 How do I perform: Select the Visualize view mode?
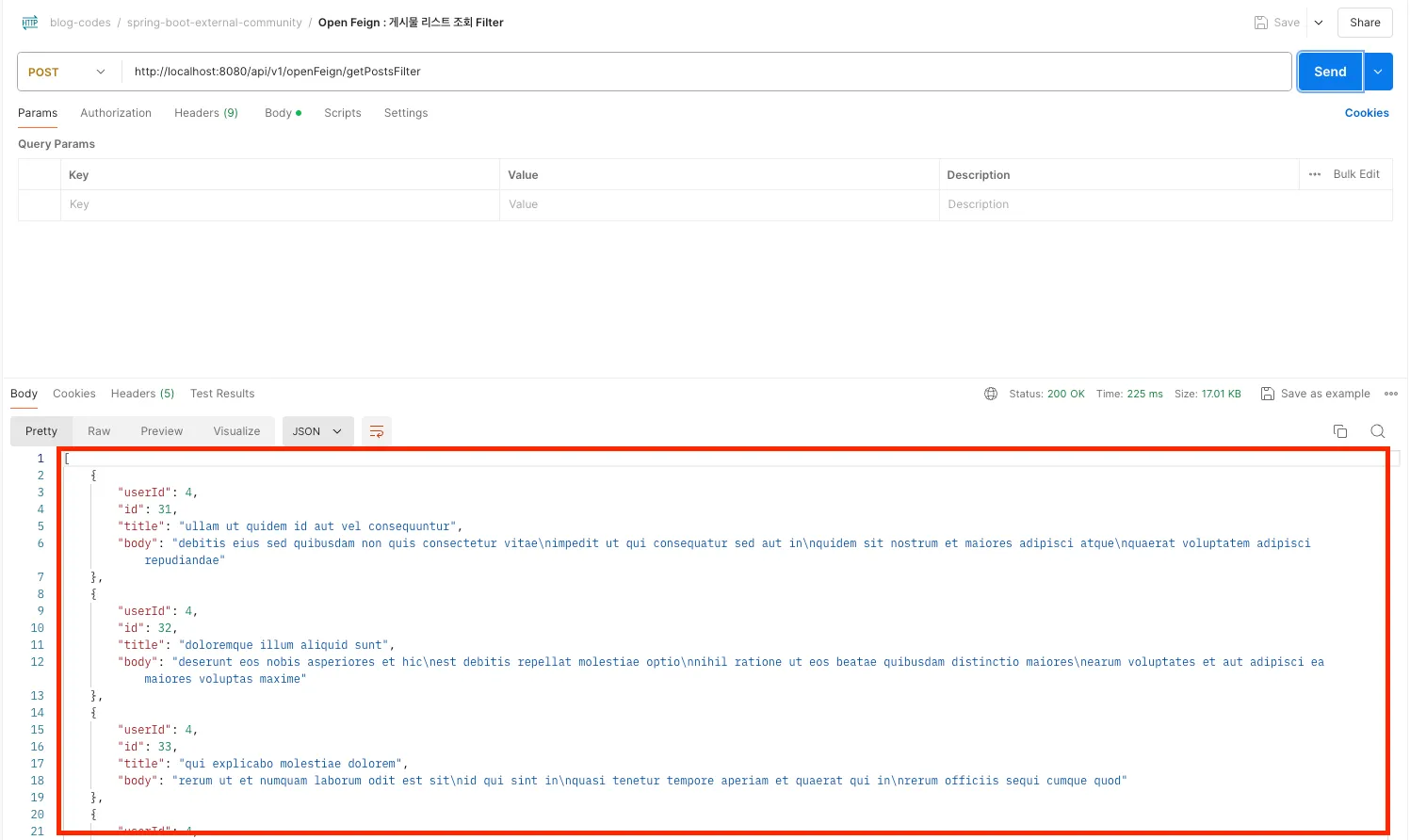(236, 431)
